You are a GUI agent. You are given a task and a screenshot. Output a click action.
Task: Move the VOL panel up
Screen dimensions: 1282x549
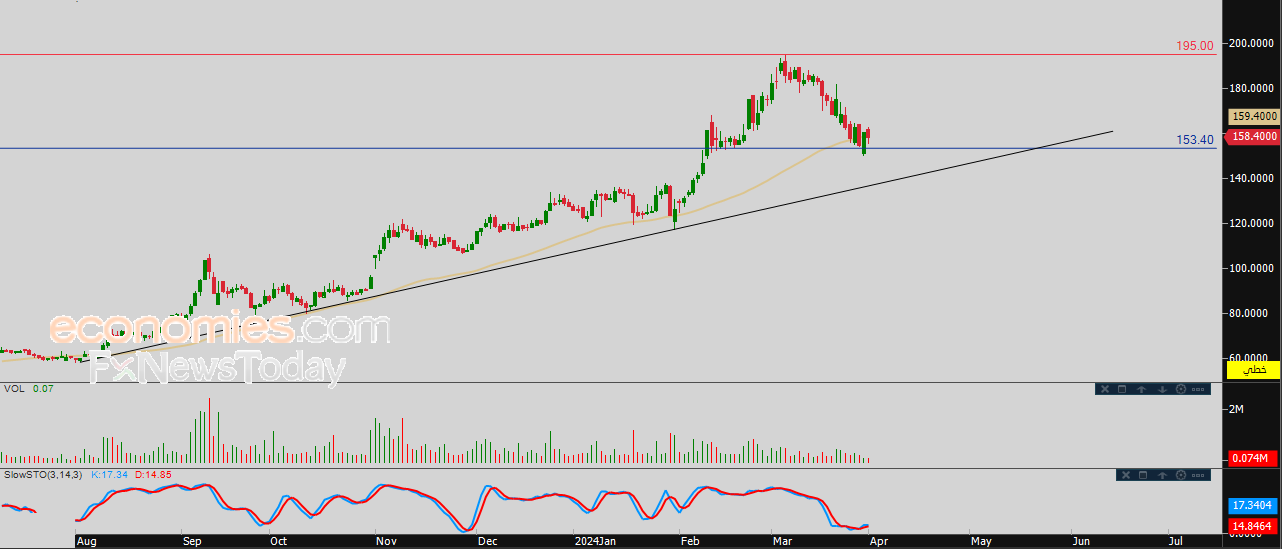1141,389
